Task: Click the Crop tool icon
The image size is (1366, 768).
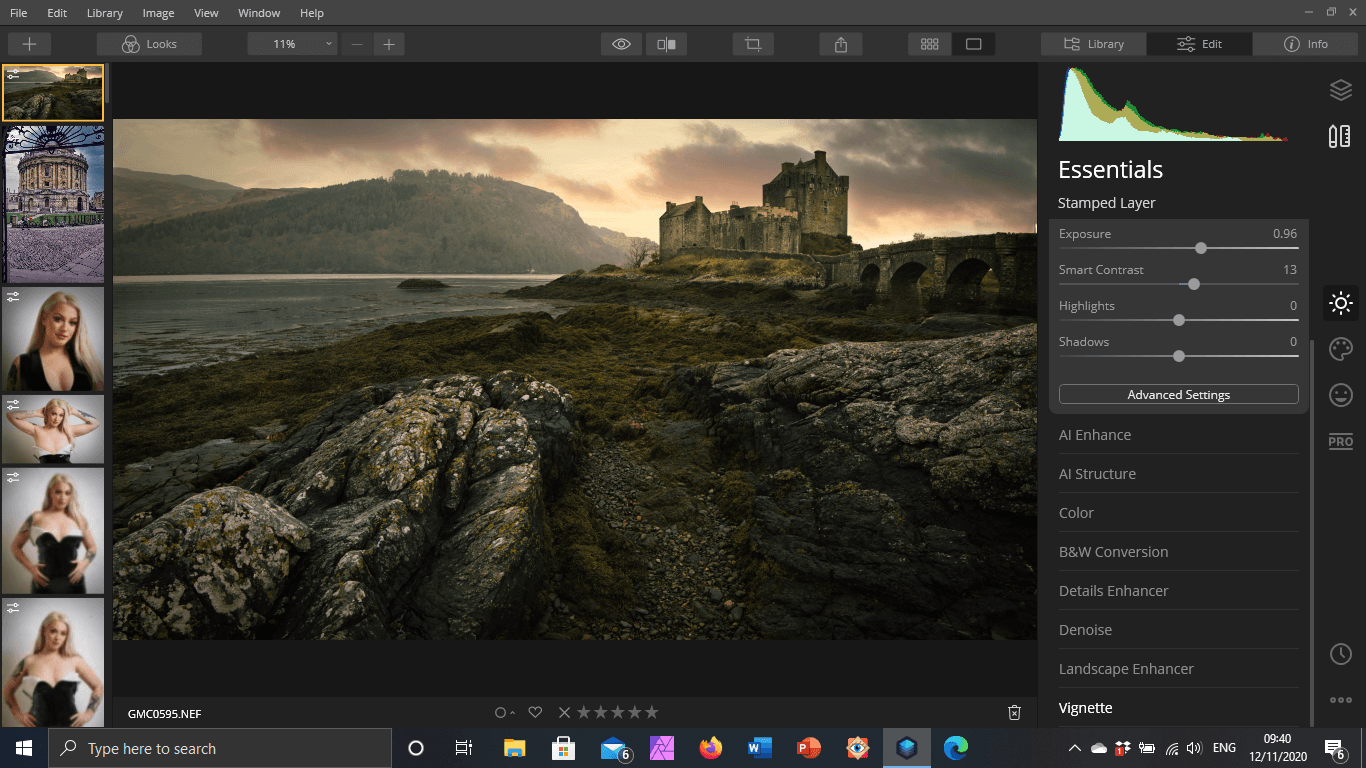Action: (753, 44)
